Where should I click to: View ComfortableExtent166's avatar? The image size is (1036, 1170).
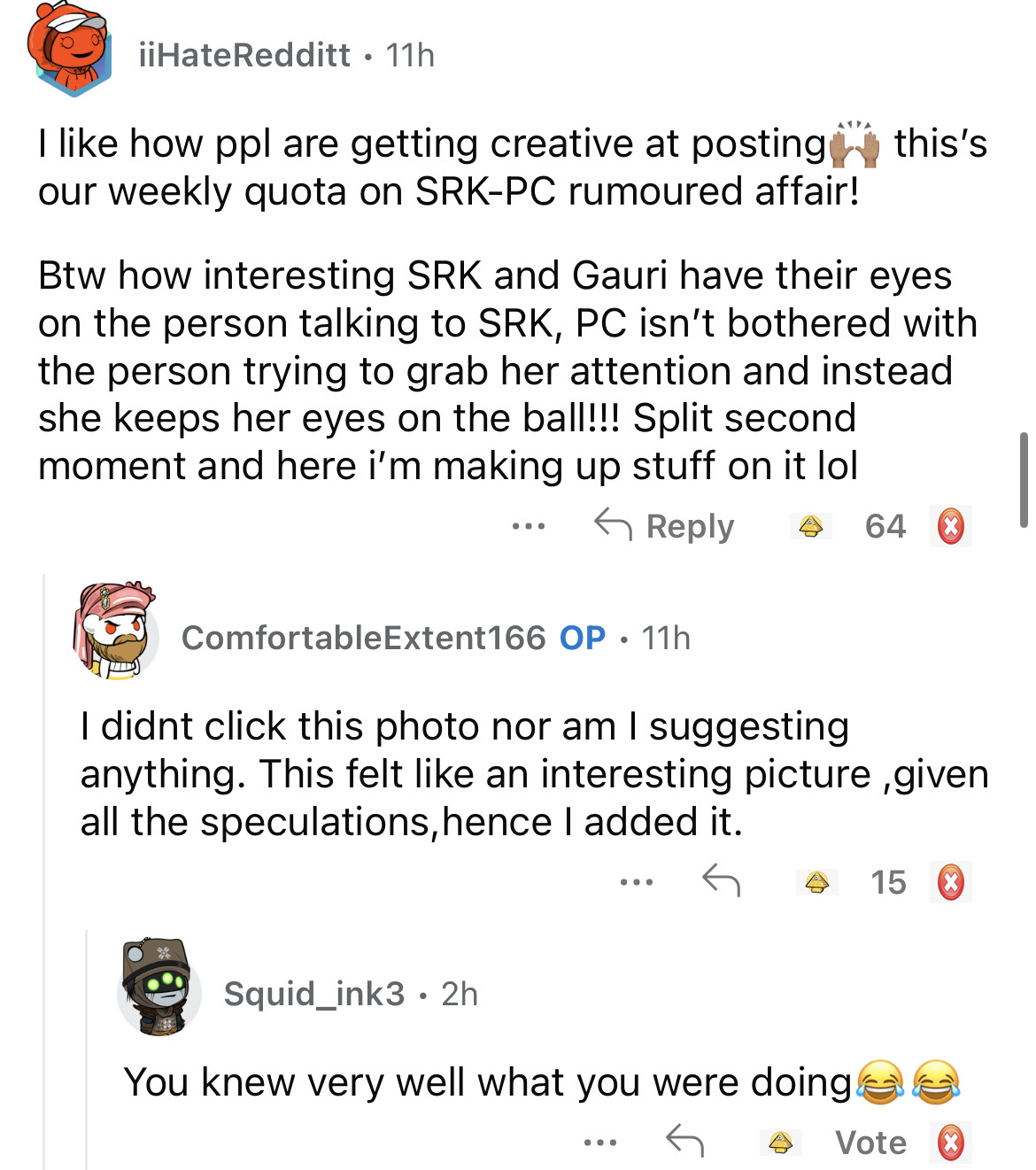click(115, 632)
